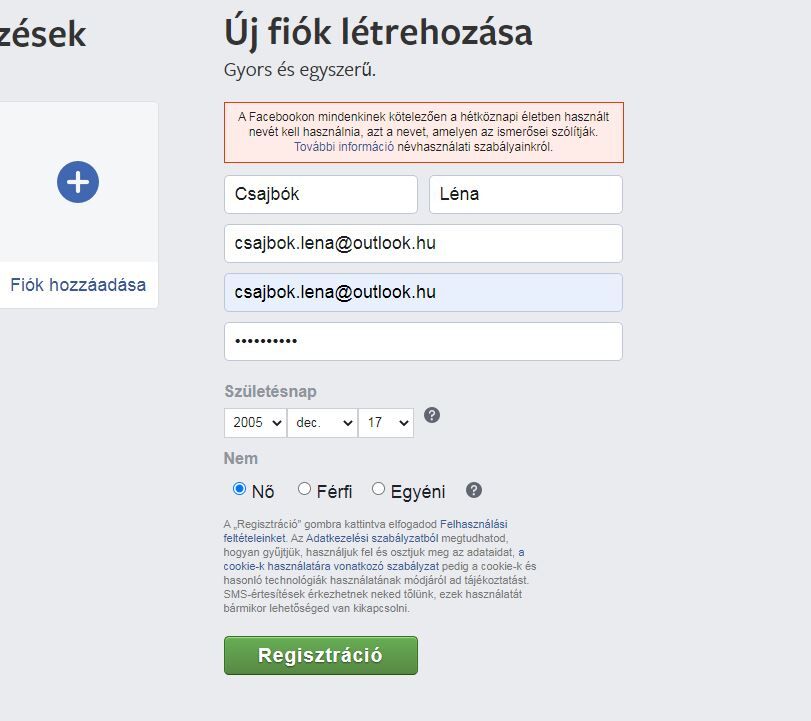This screenshot has width=811, height=721.
Task: Click the Fiók hozzáadása link
Action: [78, 285]
